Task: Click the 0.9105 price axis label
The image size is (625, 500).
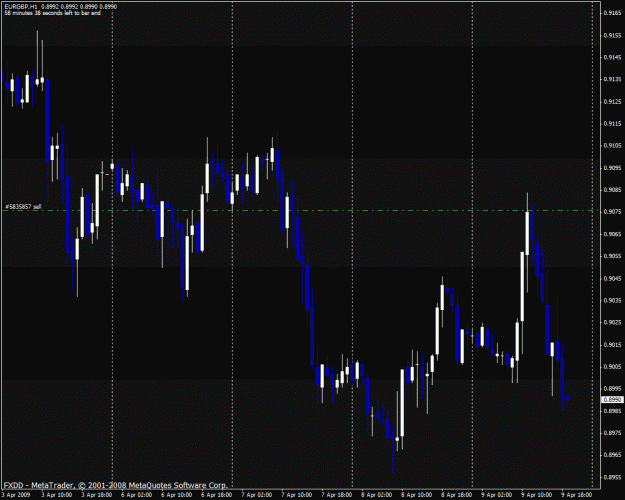Action: pyautogui.click(x=612, y=146)
